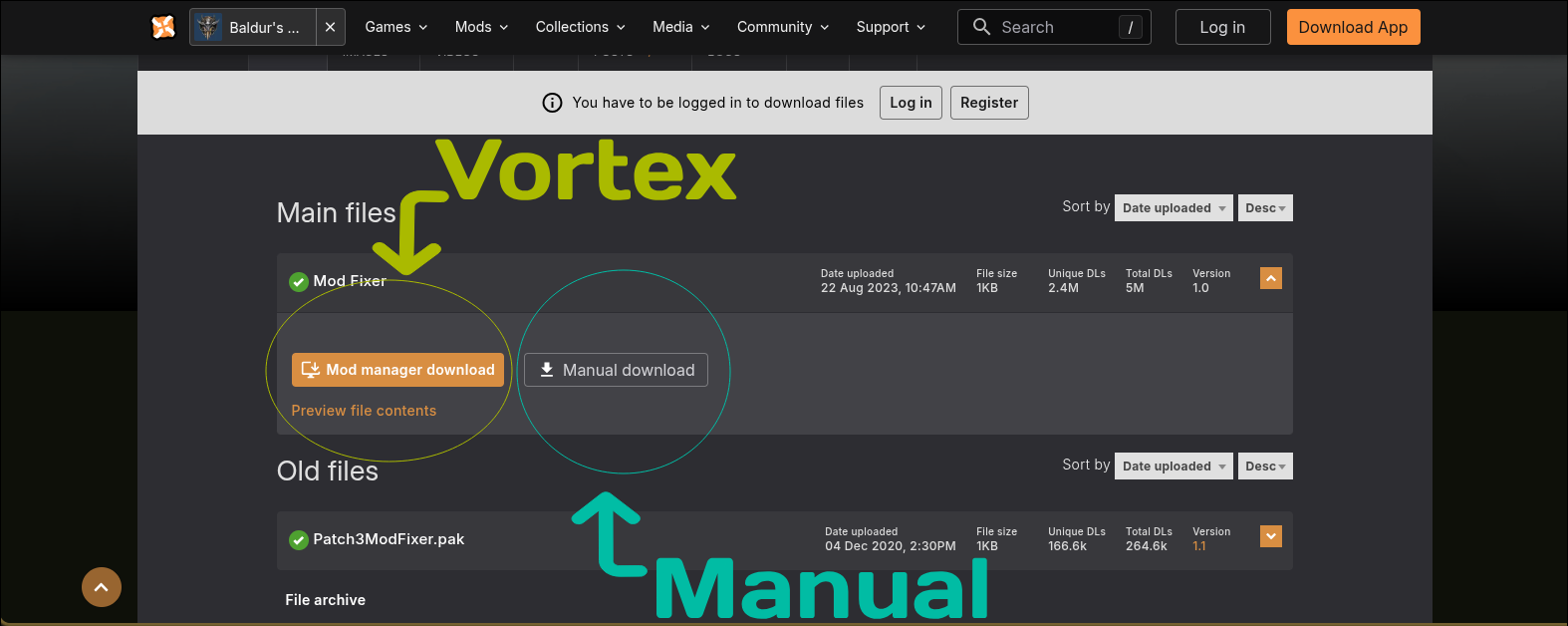The image size is (1568, 626).
Task: Close the Baldur's game filter
Action: tap(331, 27)
